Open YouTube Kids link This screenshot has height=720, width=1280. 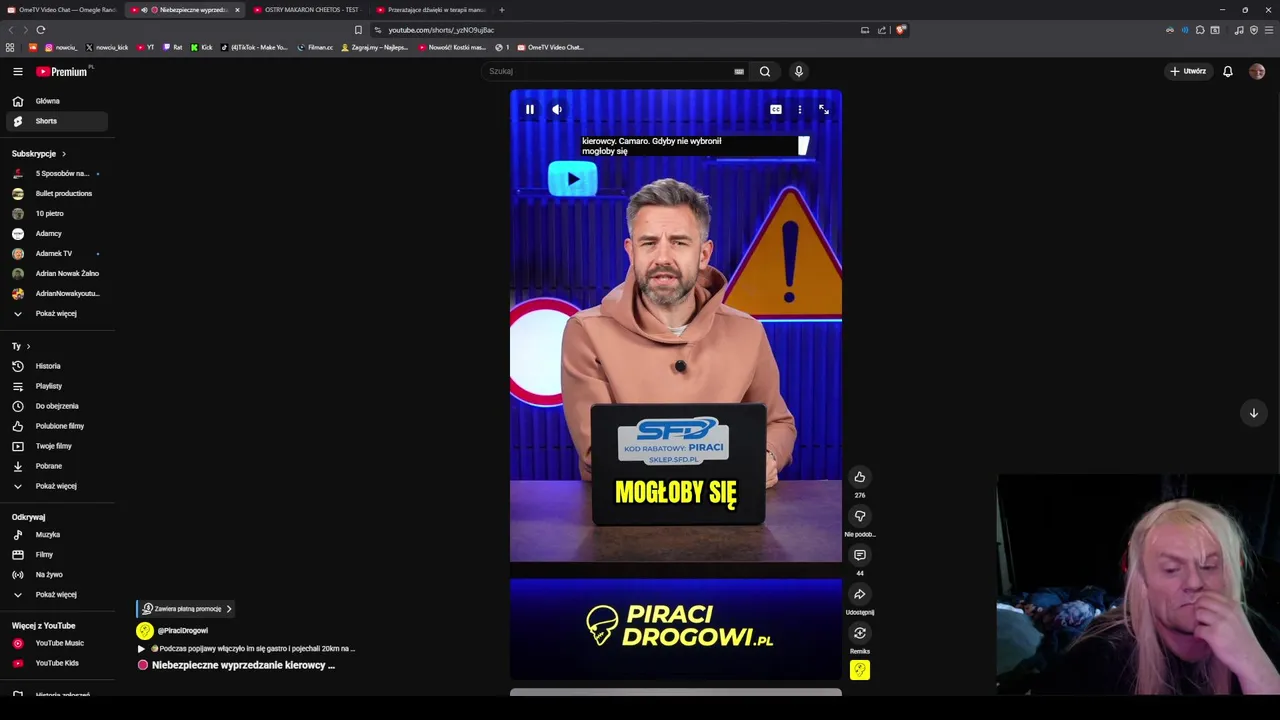pos(57,663)
